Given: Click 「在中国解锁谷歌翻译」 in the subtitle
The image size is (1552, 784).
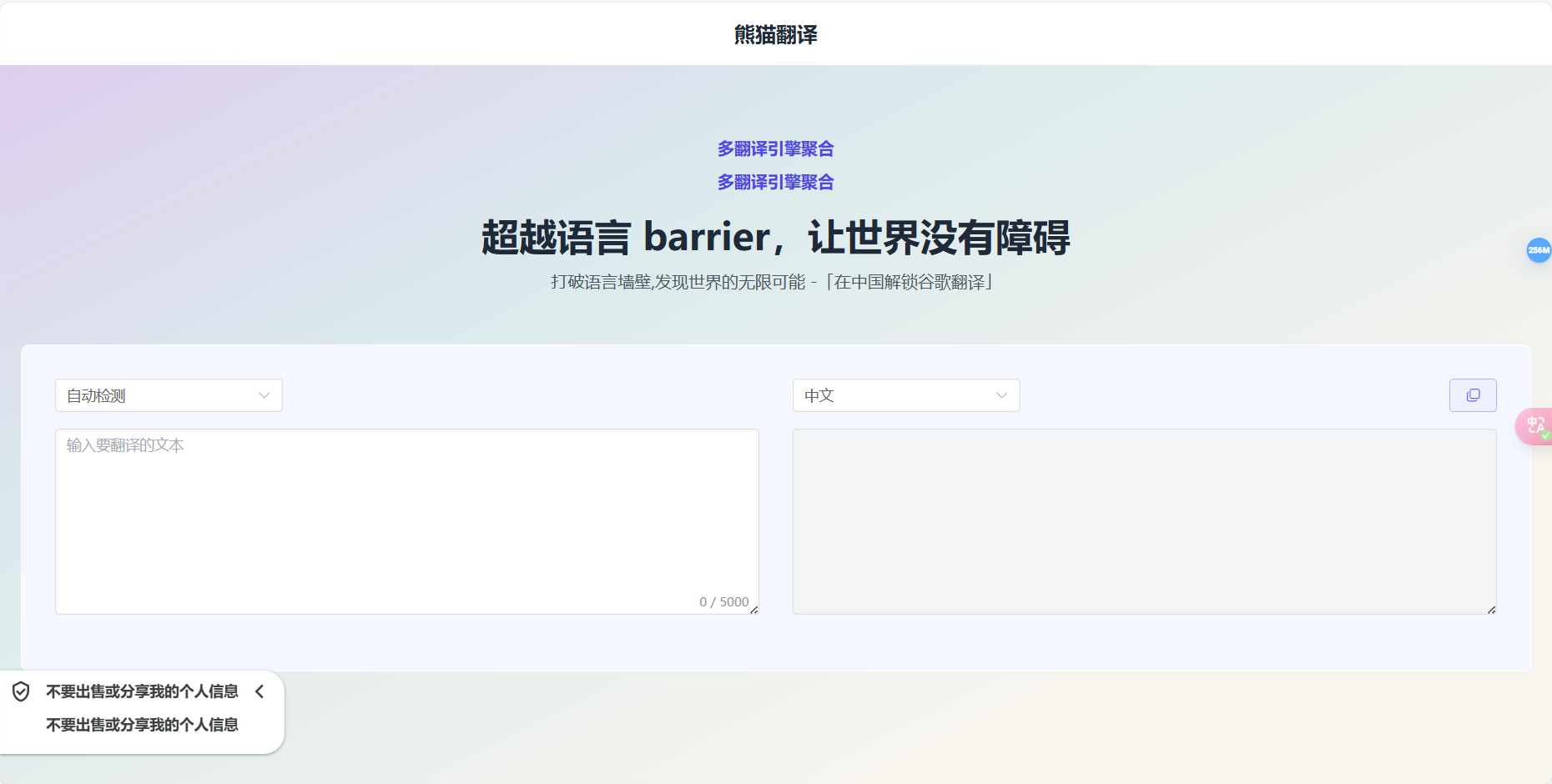Looking at the screenshot, I should tap(910, 282).
